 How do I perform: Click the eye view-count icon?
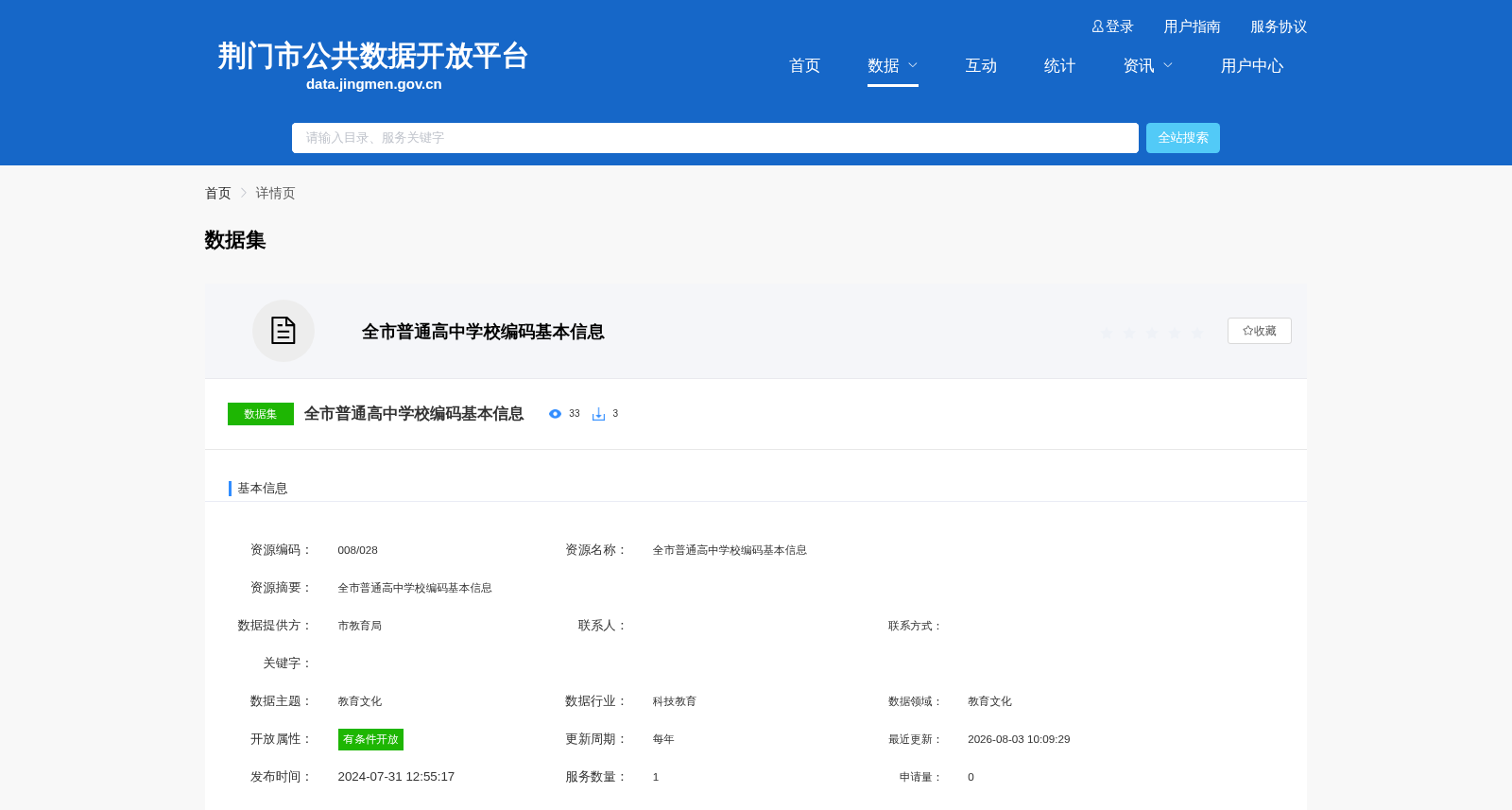555,414
